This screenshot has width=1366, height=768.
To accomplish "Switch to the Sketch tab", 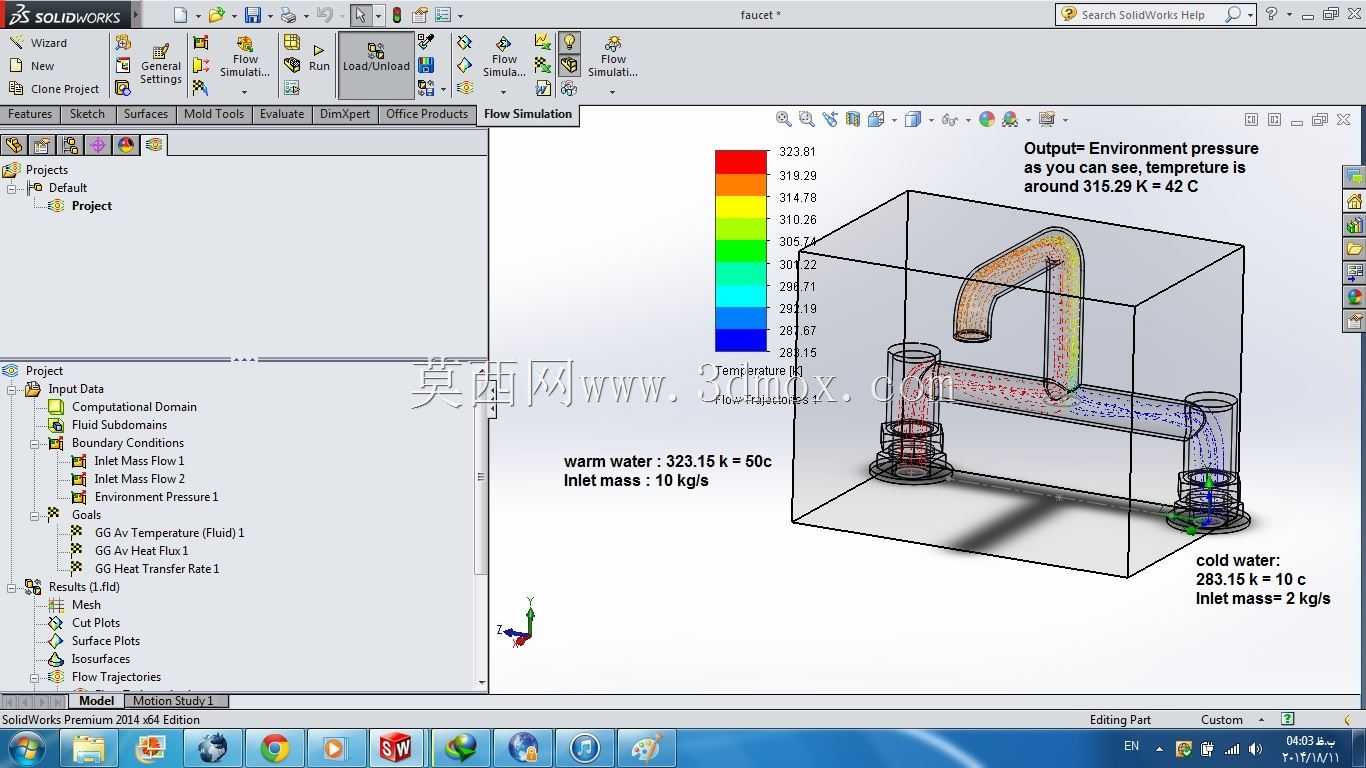I will (87, 114).
